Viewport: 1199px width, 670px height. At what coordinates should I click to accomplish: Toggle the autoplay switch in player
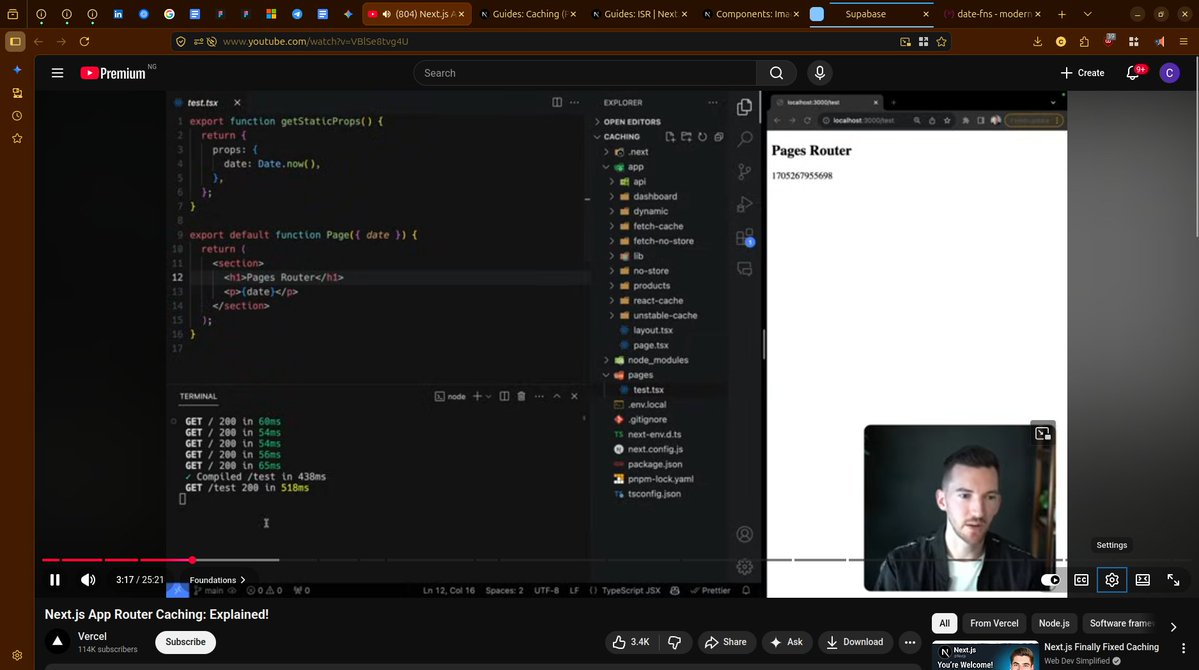pyautogui.click(x=1051, y=580)
